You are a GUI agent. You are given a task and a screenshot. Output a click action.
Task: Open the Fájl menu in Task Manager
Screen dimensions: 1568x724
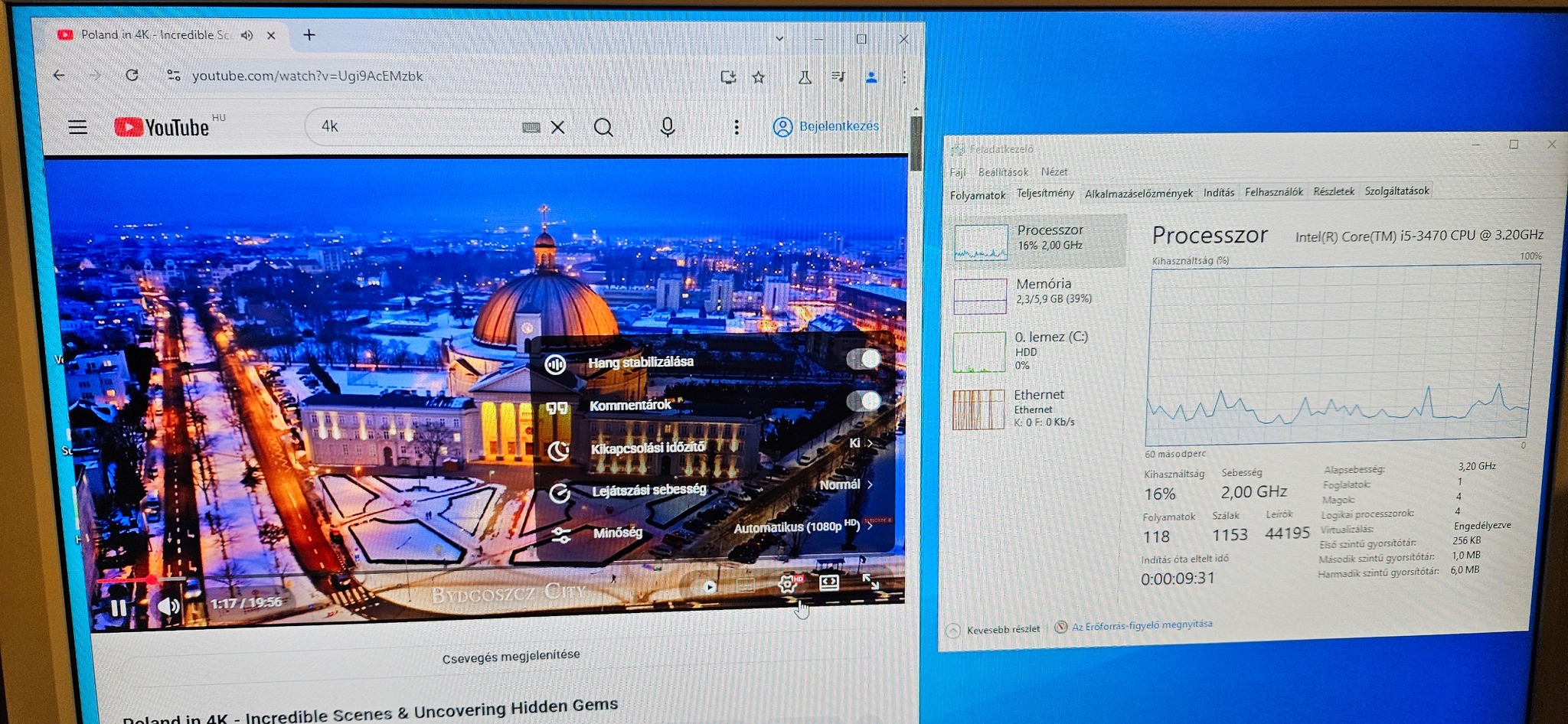tap(957, 172)
